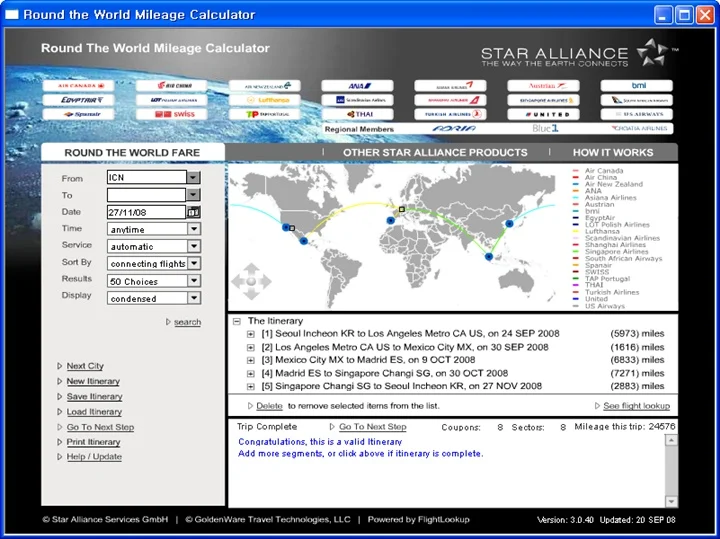Click the LOT Polish Airlines logo
720x539 pixels.
point(172,100)
